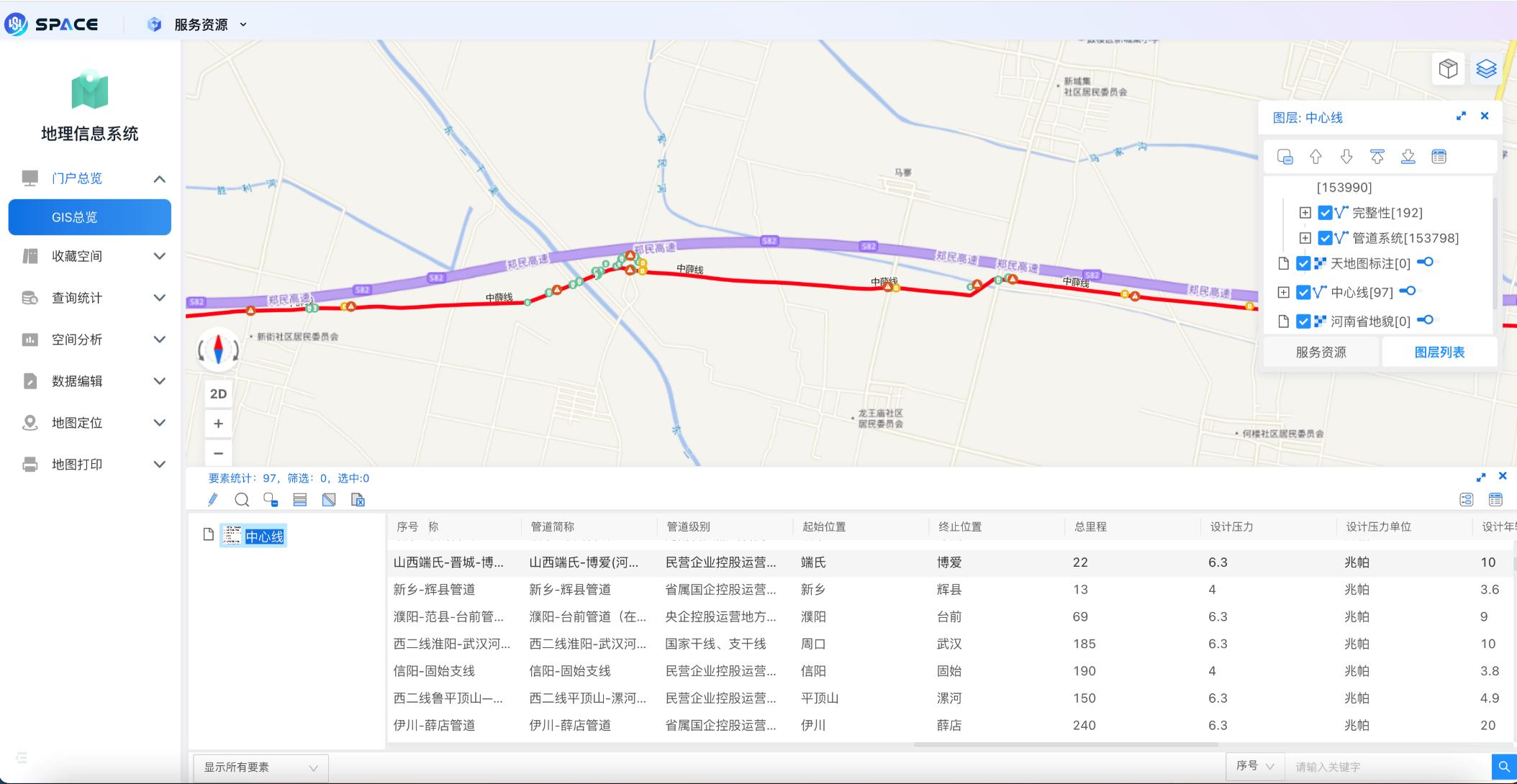Open the layers stack icon on map
Screen dimensions: 1517x784
pos(1486,69)
